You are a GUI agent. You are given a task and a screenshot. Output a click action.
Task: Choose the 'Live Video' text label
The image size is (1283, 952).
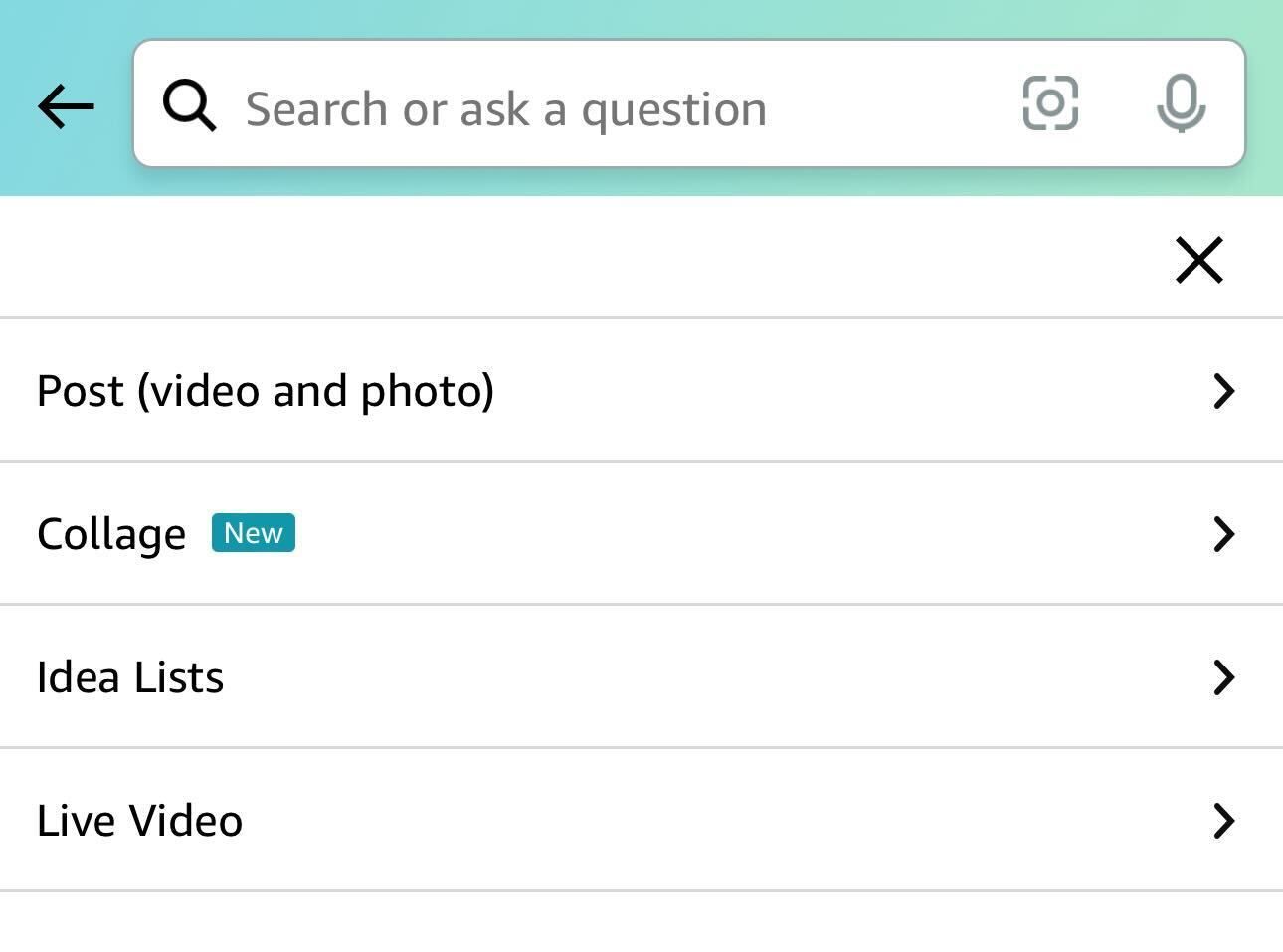coord(139,821)
